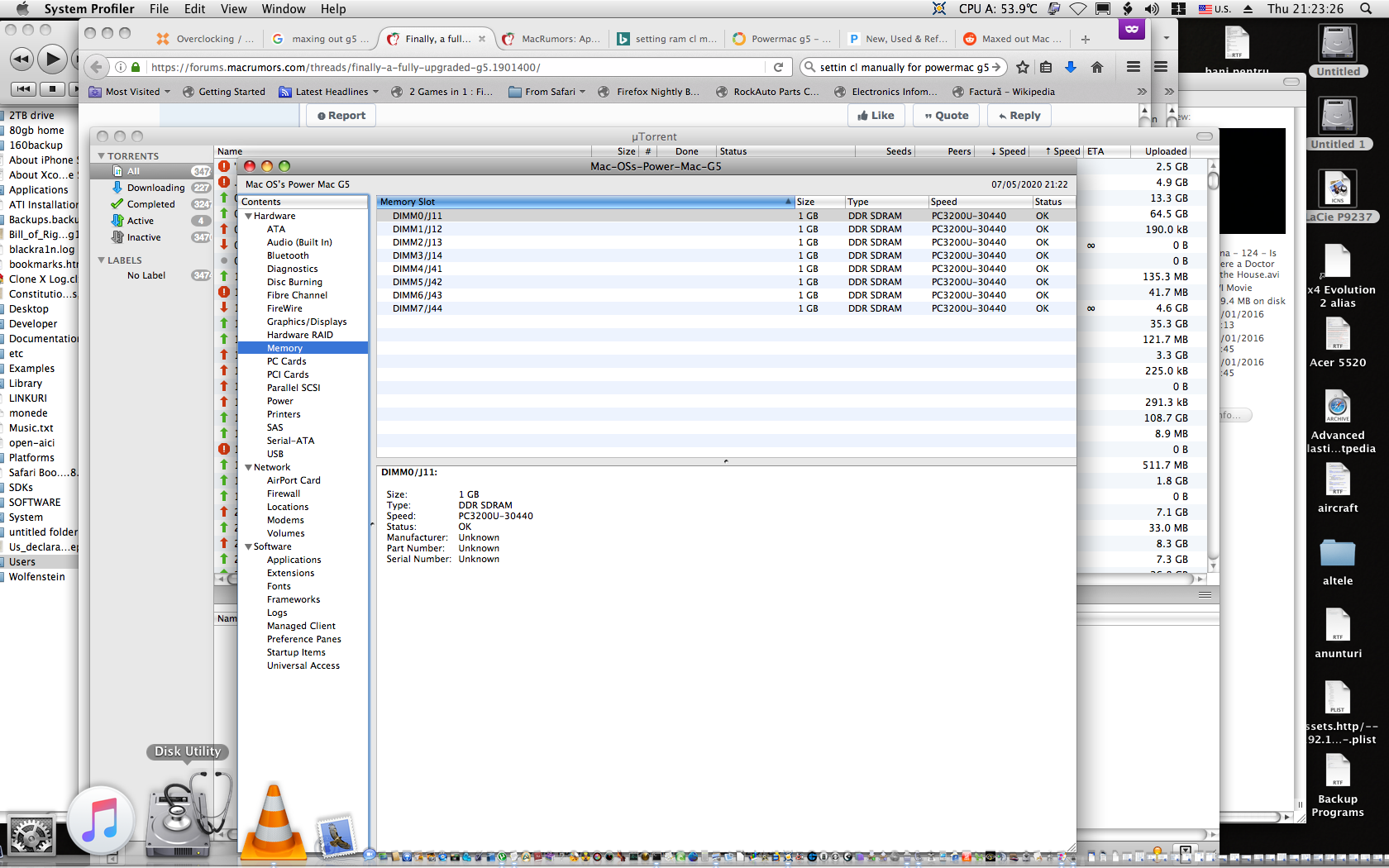The image size is (1389, 868).
Task: Select the Untitled 1 disk on desktop
Action: [1338, 123]
